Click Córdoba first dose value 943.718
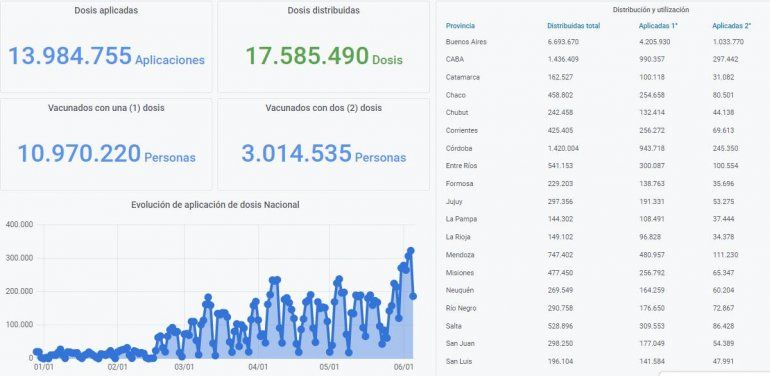 tap(652, 148)
